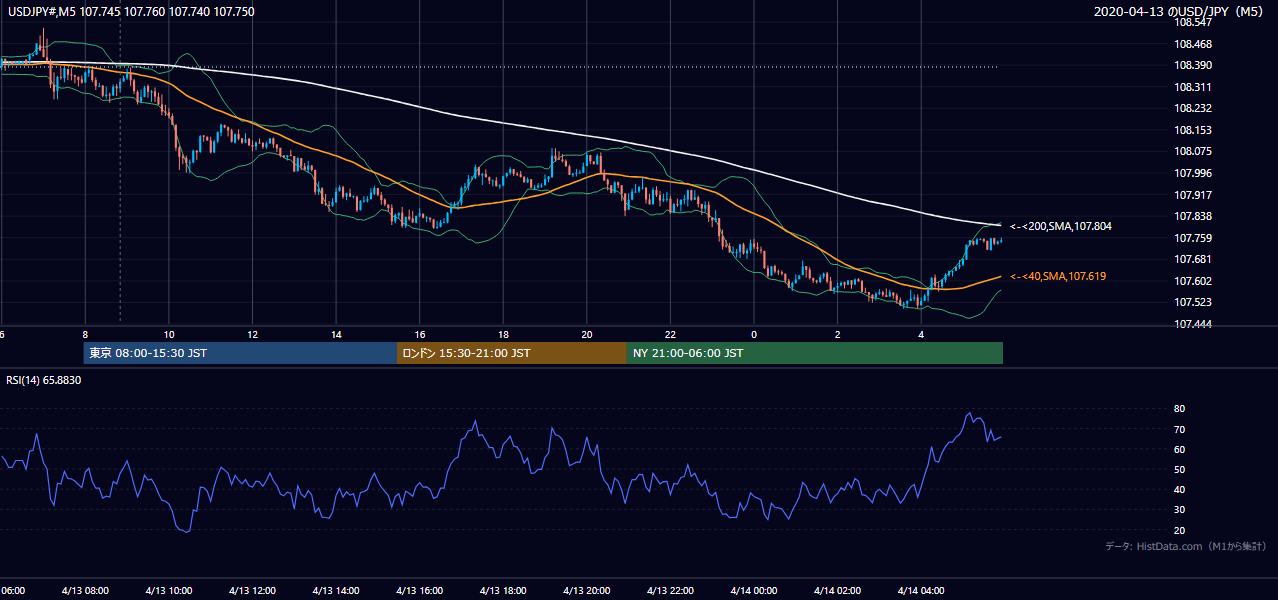Click the 4/14 00:00 date label
This screenshot has width=1278, height=600.
pos(753,591)
